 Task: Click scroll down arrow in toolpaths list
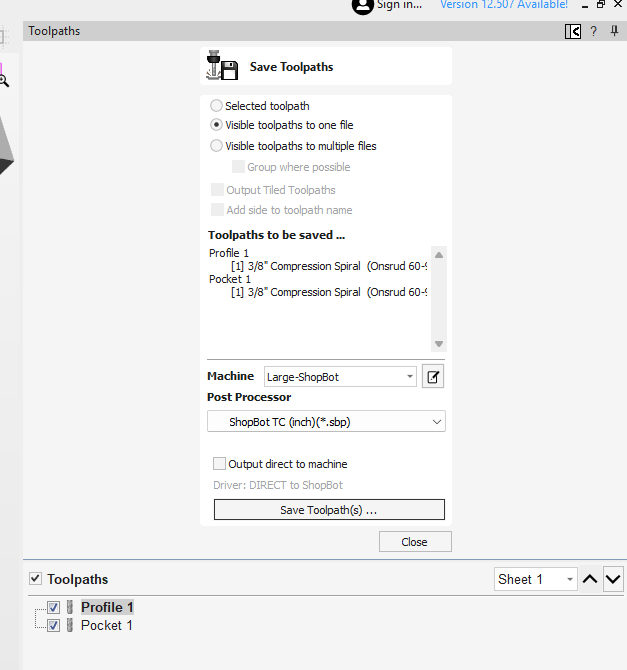tap(439, 344)
